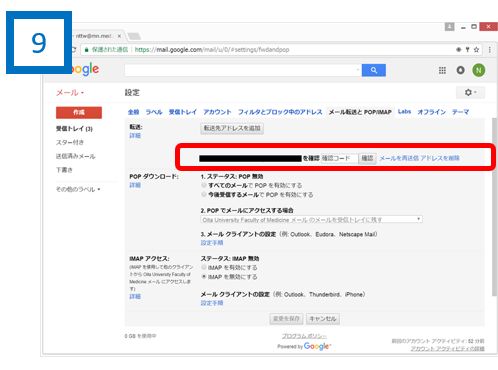Switch to Labs tab
The height and width of the screenshot is (370, 498).
click(x=404, y=112)
